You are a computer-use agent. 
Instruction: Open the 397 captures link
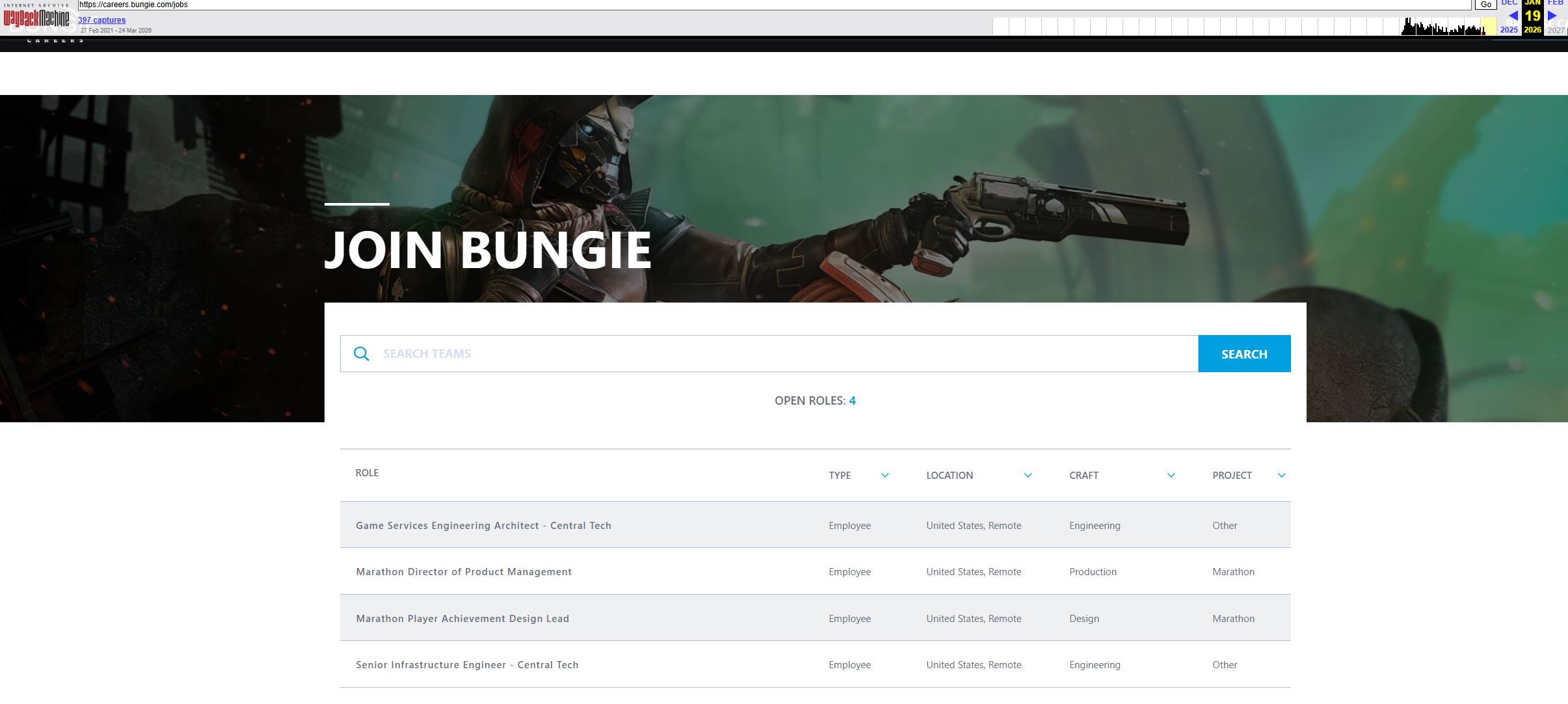pos(101,20)
